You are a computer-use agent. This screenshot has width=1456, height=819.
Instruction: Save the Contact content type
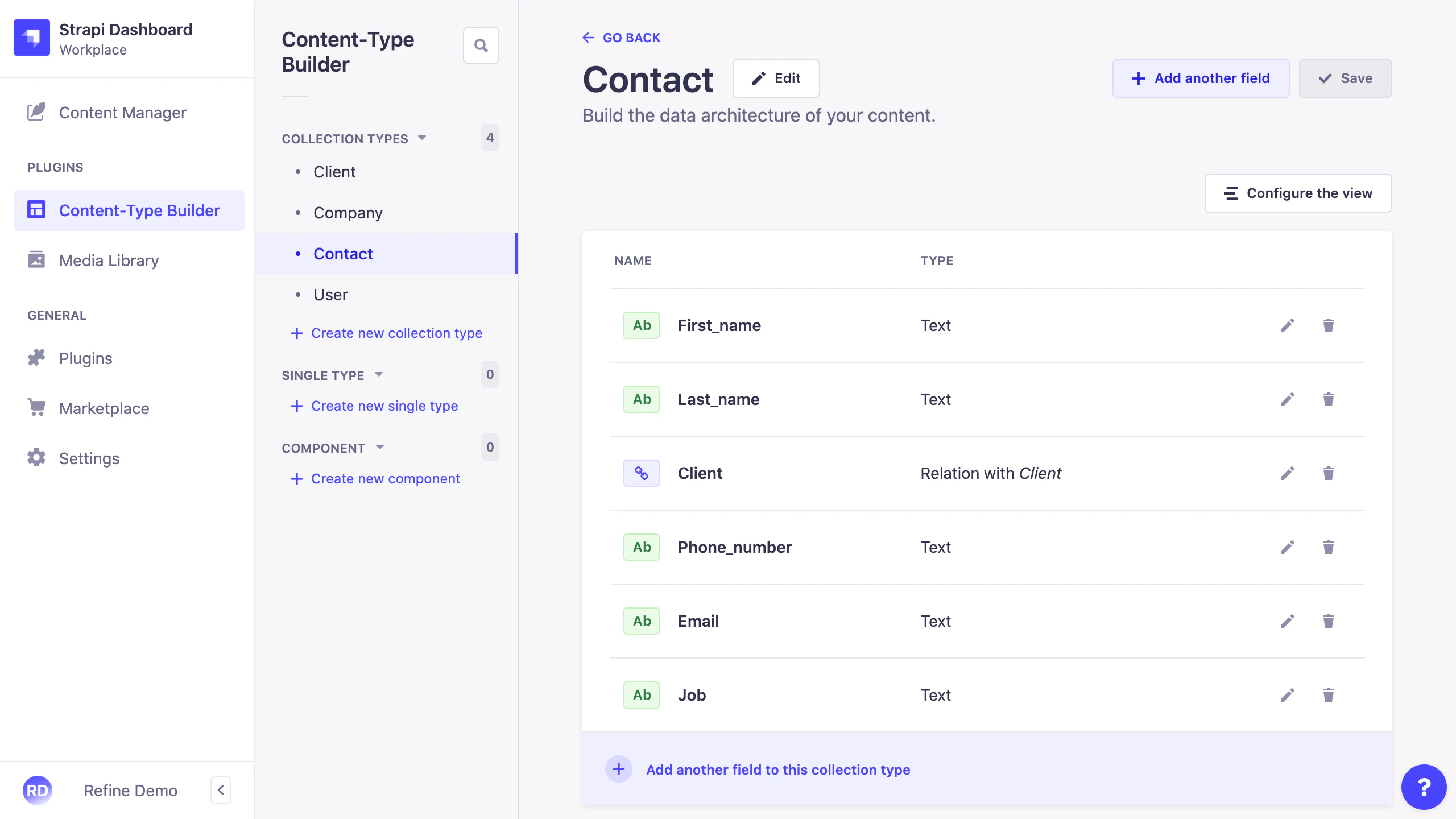(1346, 78)
